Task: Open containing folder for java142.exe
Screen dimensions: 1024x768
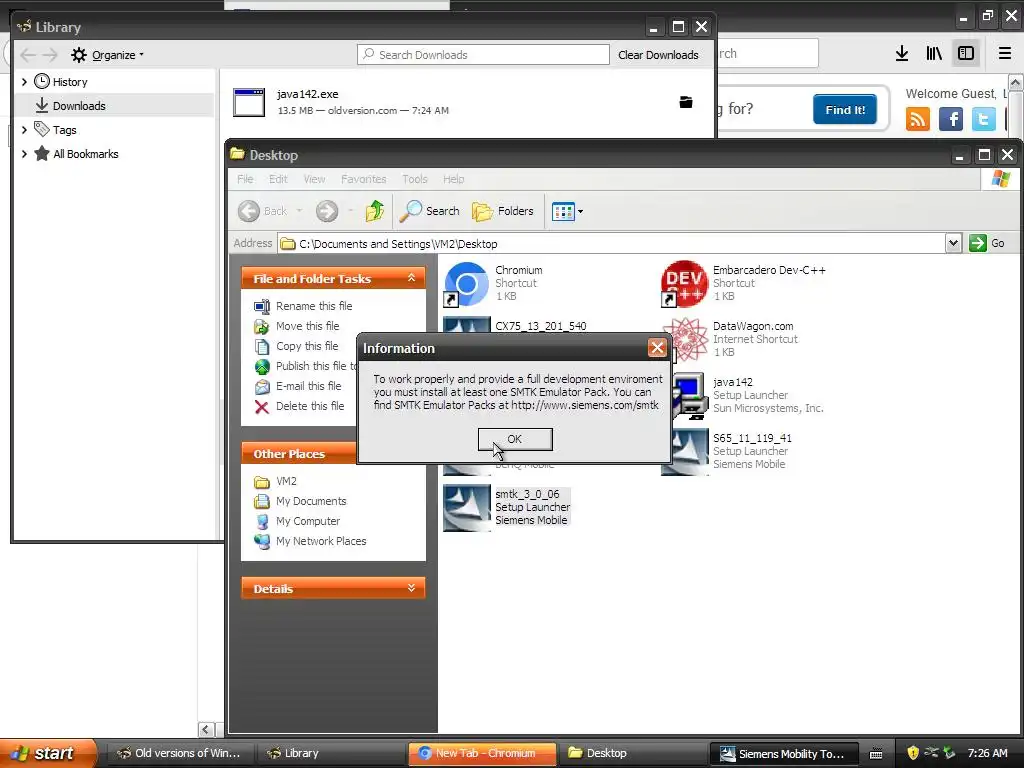Action: (686, 102)
